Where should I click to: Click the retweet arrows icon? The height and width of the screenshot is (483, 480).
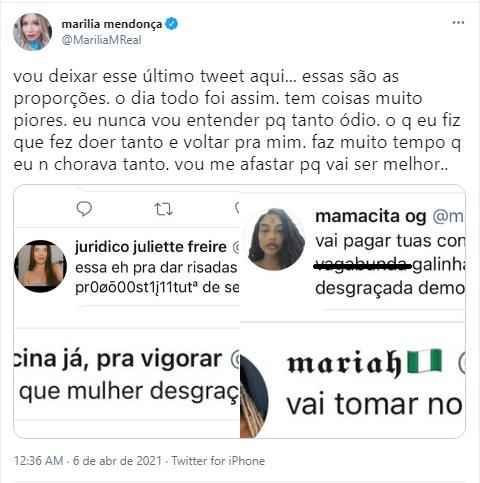pyautogui.click(x=163, y=209)
